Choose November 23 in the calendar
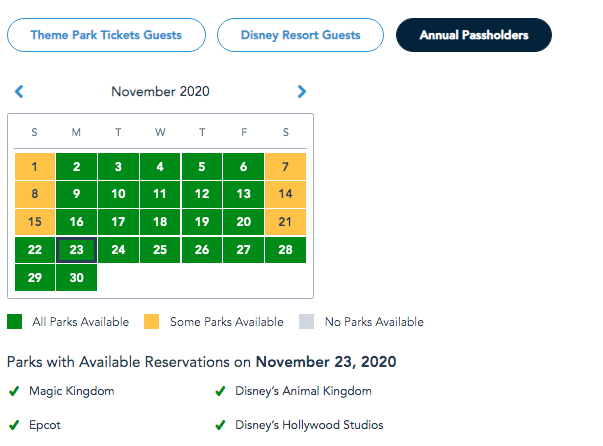 click(77, 250)
